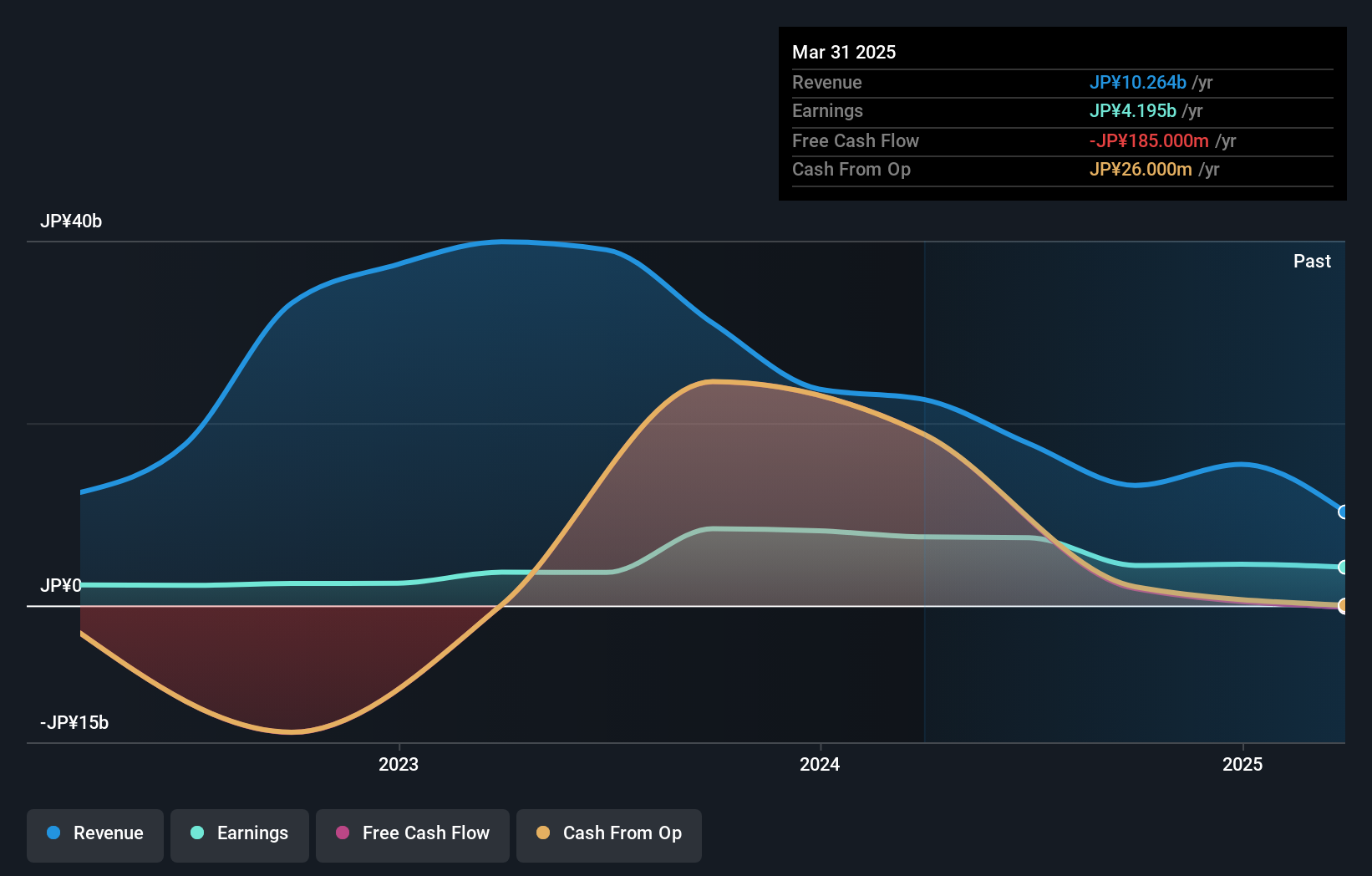Image resolution: width=1372 pixels, height=876 pixels.
Task: Toggle the Cash From Op legend button
Action: pos(609,835)
